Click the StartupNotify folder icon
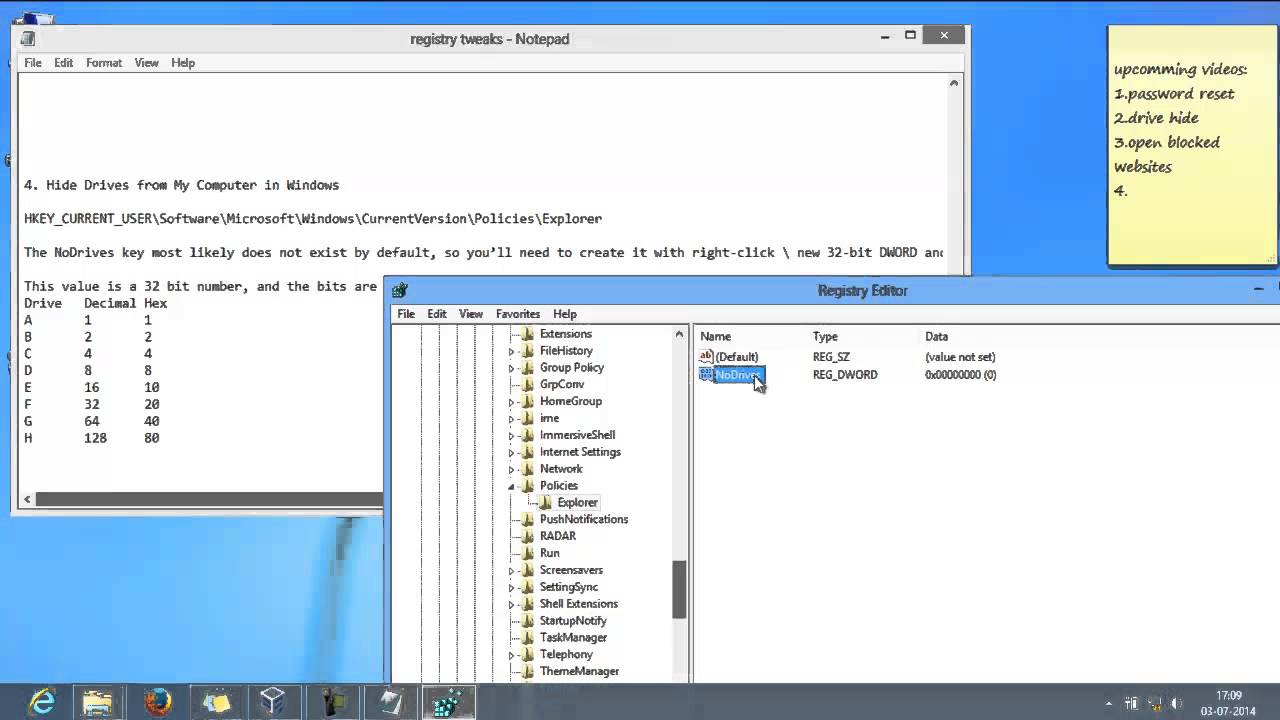 point(528,621)
